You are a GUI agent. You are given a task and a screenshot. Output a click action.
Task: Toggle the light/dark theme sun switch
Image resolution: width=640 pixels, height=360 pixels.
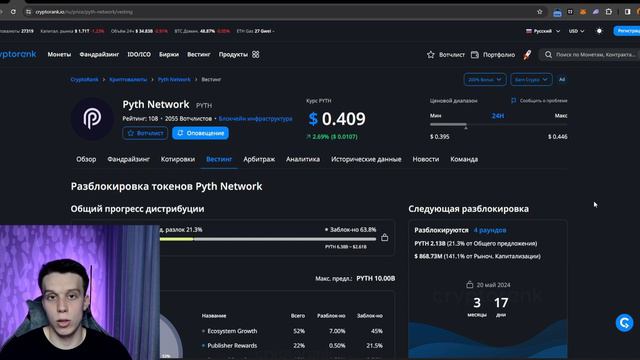click(x=599, y=31)
